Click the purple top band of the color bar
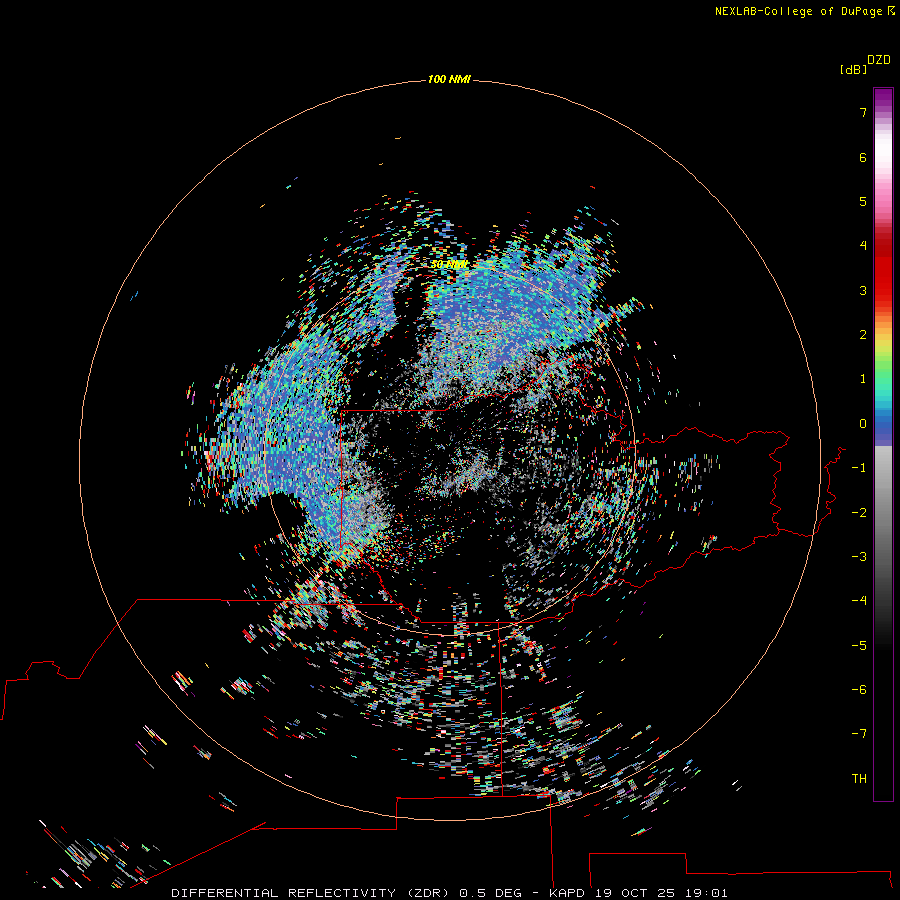Image resolution: width=900 pixels, height=900 pixels. (883, 98)
